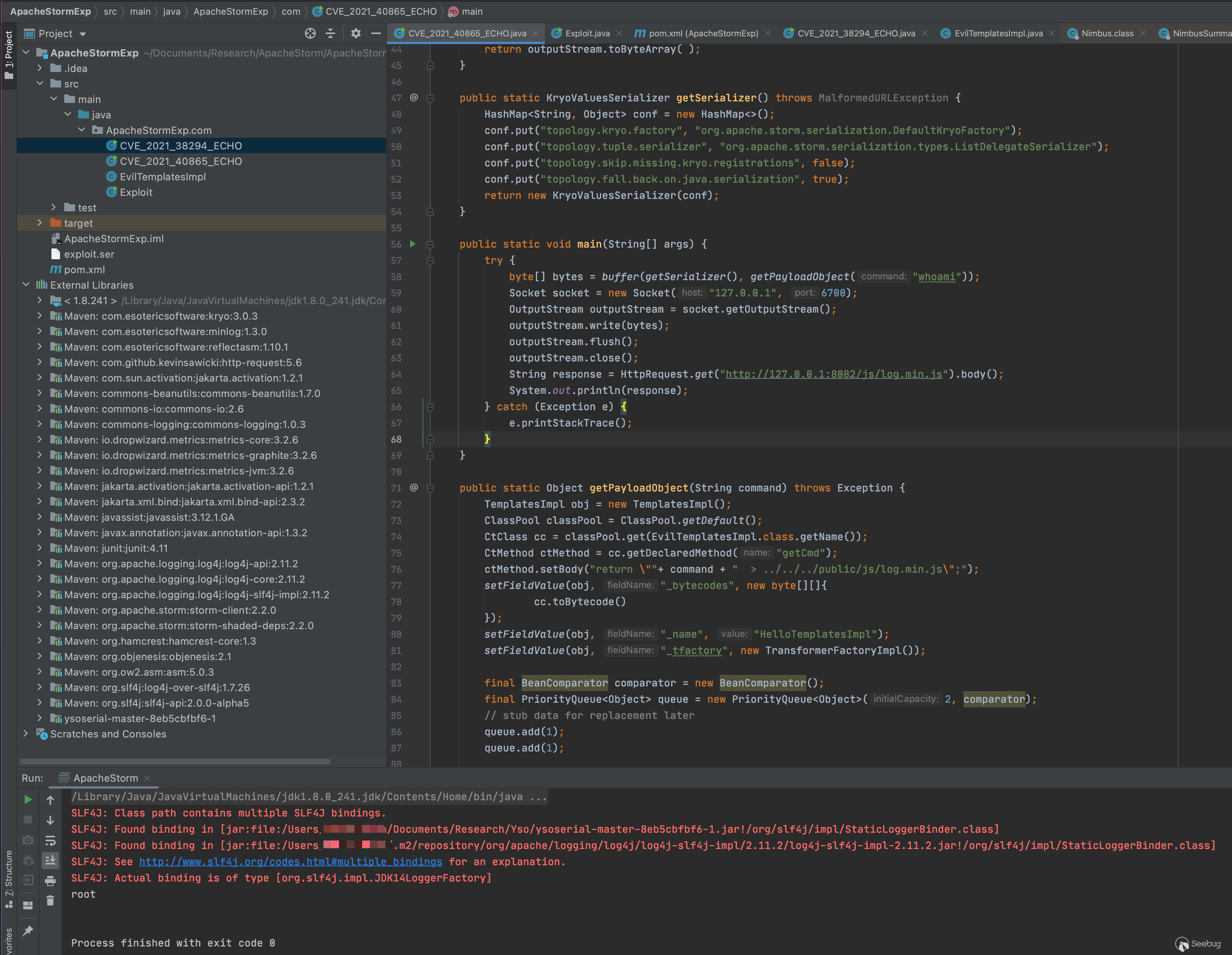Image resolution: width=1232 pixels, height=955 pixels.
Task: Open the slf4j.org multiple_bindings link
Action: 291,861
